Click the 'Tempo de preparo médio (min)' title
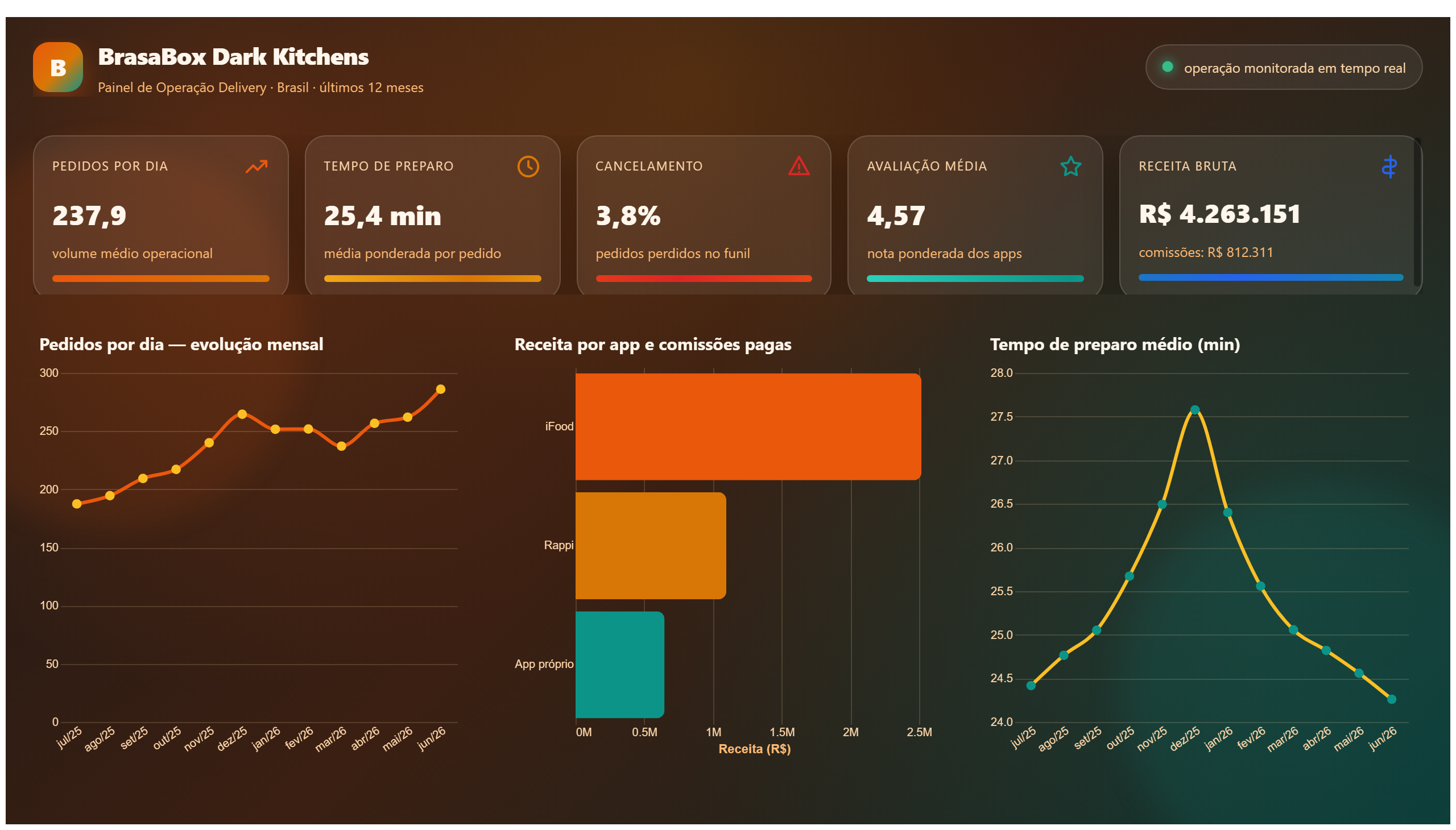This screenshot has width=1456, height=830. (x=1115, y=345)
